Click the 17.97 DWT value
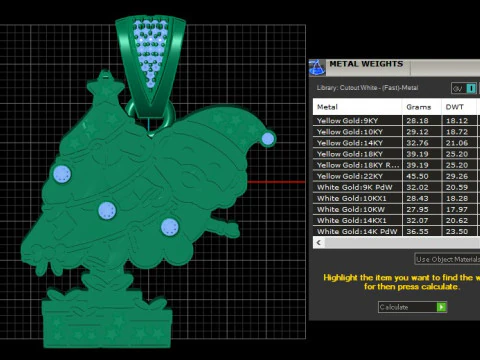The image size is (480, 360). (x=457, y=209)
